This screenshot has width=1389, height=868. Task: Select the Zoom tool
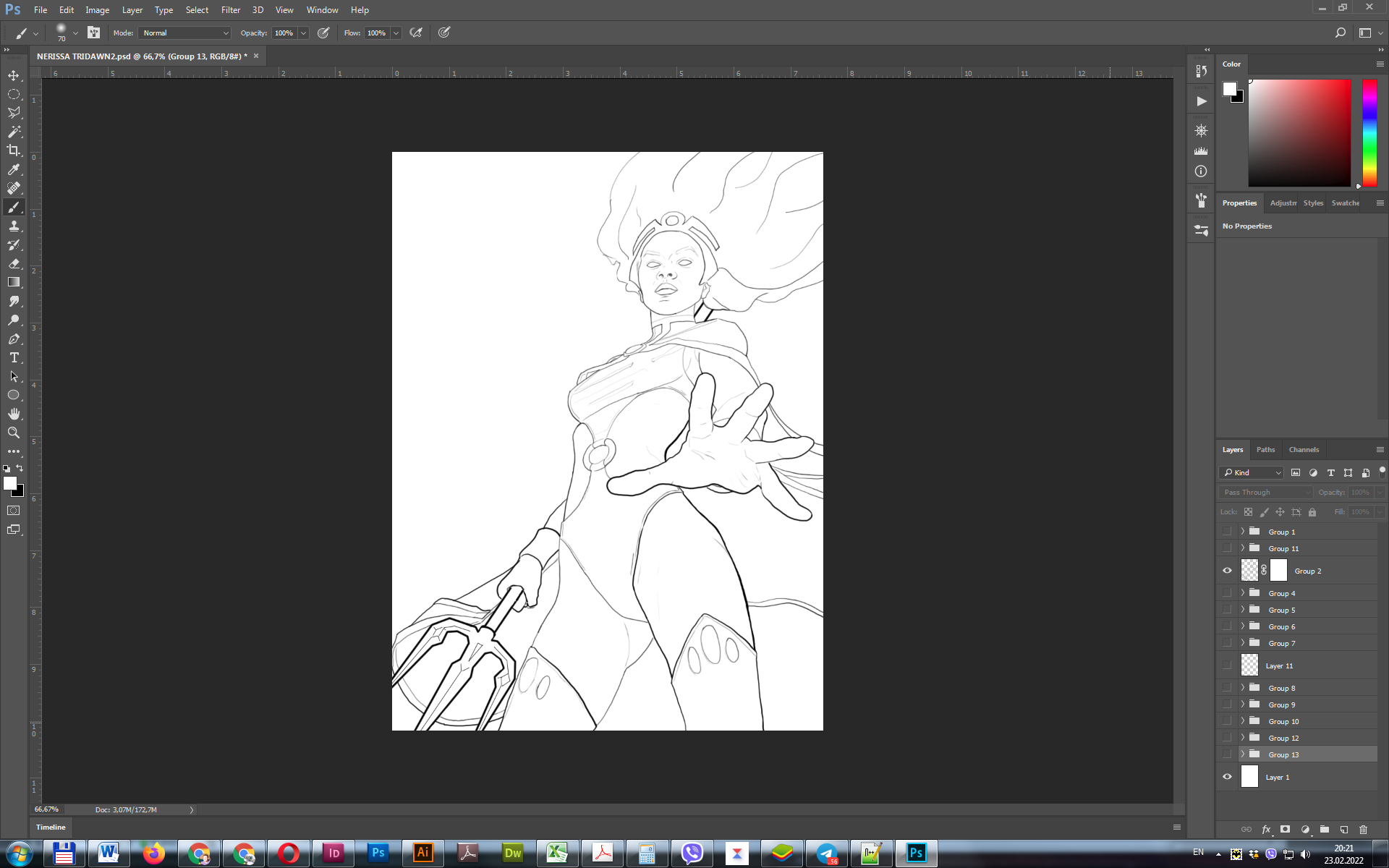14,433
